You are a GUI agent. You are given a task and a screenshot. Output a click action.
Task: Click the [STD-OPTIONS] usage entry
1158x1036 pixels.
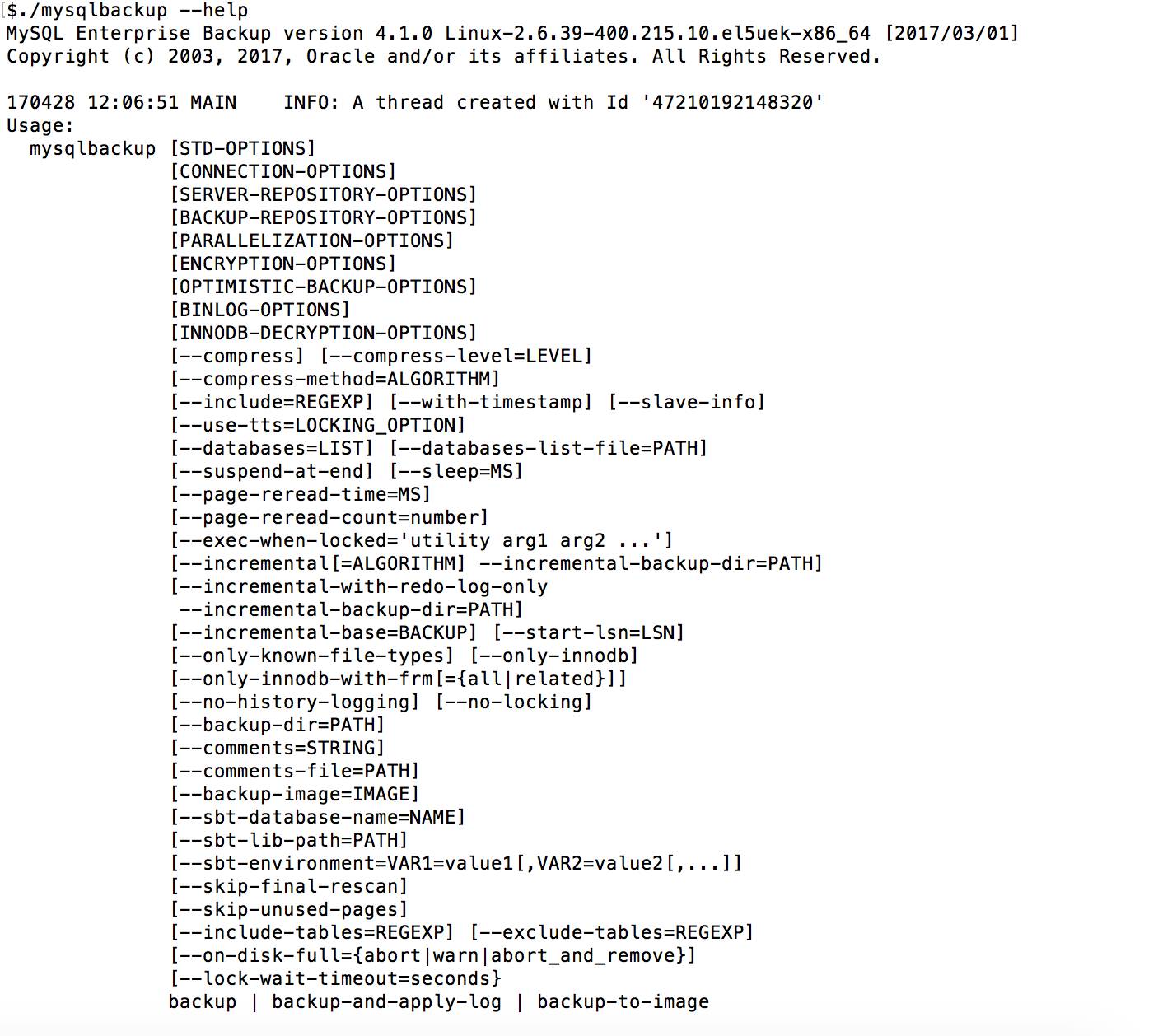[243, 149]
